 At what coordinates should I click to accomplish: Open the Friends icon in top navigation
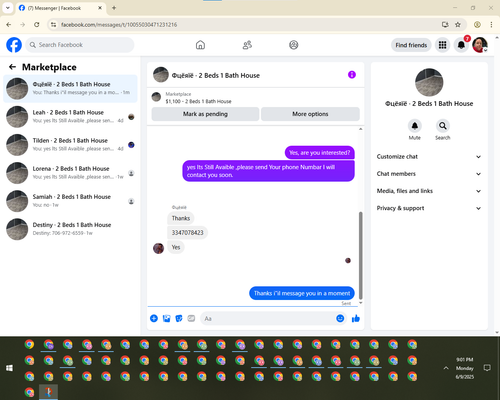(247, 45)
